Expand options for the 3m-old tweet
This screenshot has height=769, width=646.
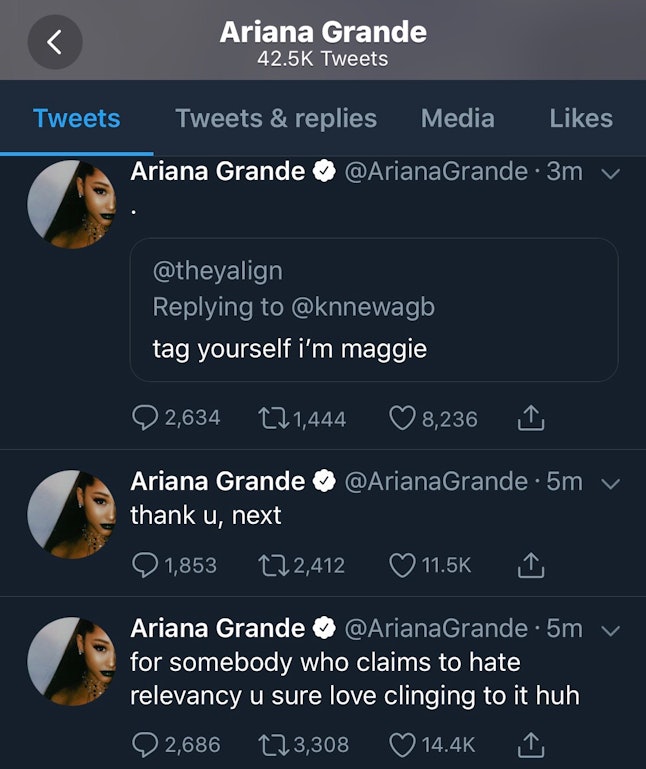click(x=610, y=173)
